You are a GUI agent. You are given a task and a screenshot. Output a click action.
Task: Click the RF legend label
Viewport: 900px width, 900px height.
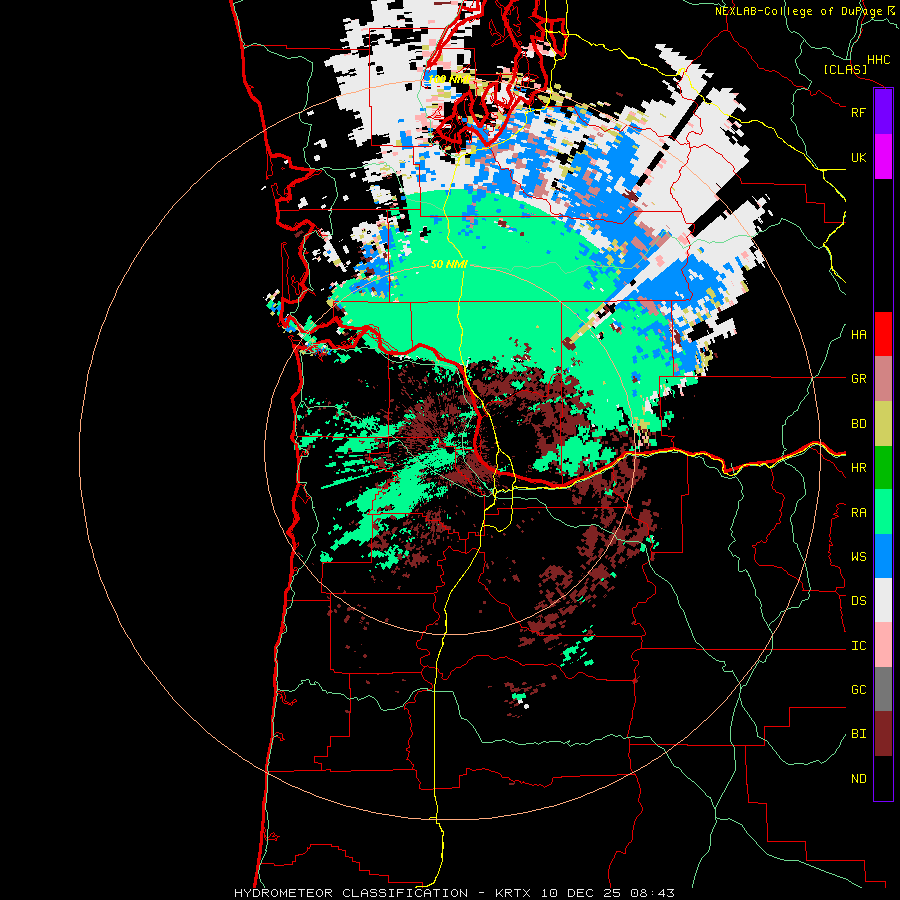[859, 112]
